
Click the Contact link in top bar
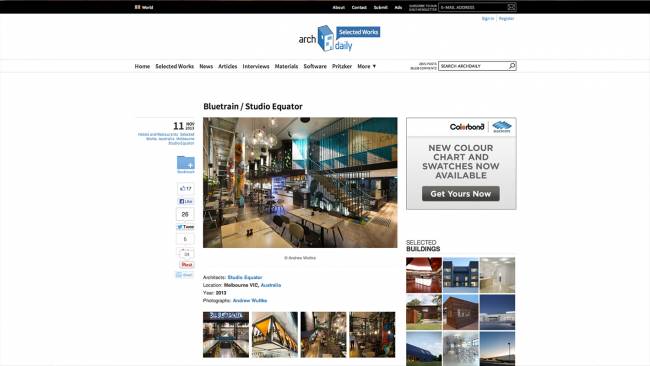pos(359,7)
